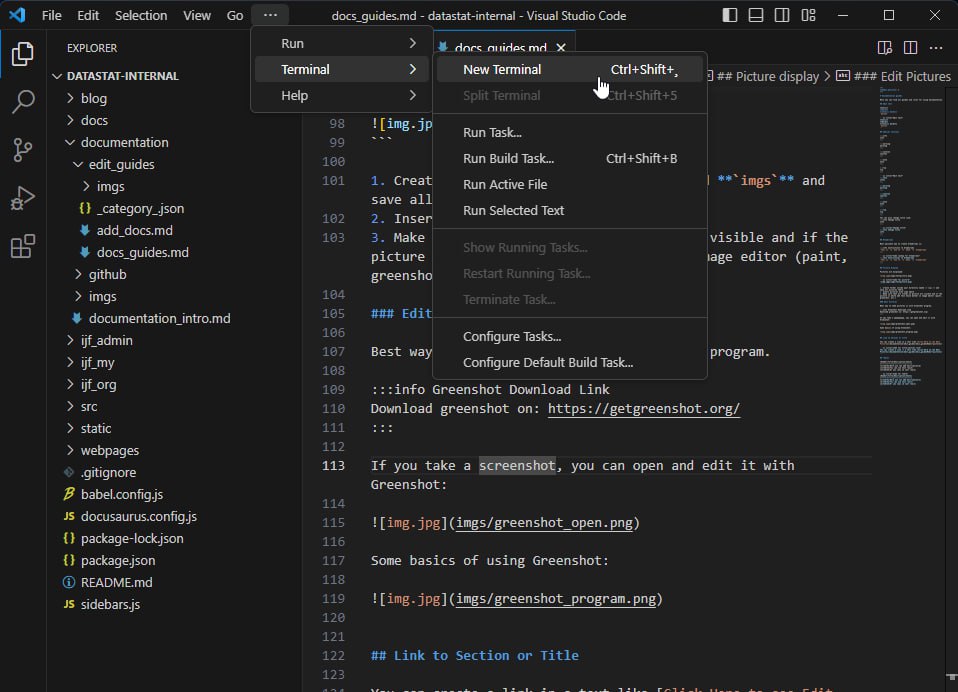Open the Run and Debug view
This screenshot has width=958, height=692.
point(23,198)
